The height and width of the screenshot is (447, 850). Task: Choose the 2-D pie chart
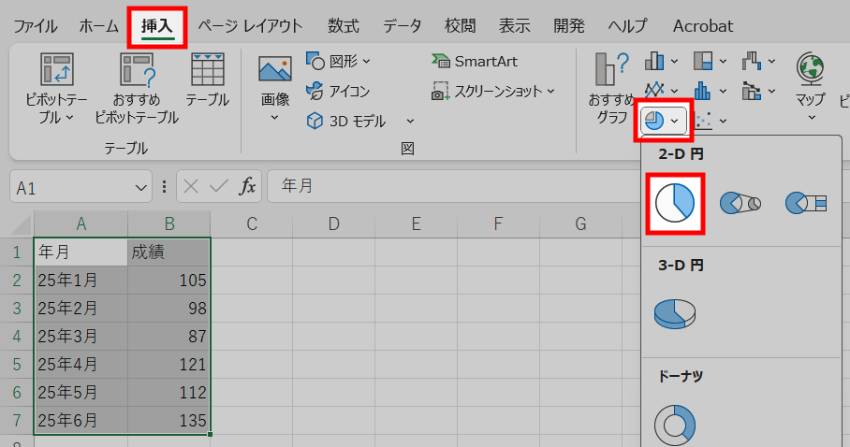(x=675, y=203)
